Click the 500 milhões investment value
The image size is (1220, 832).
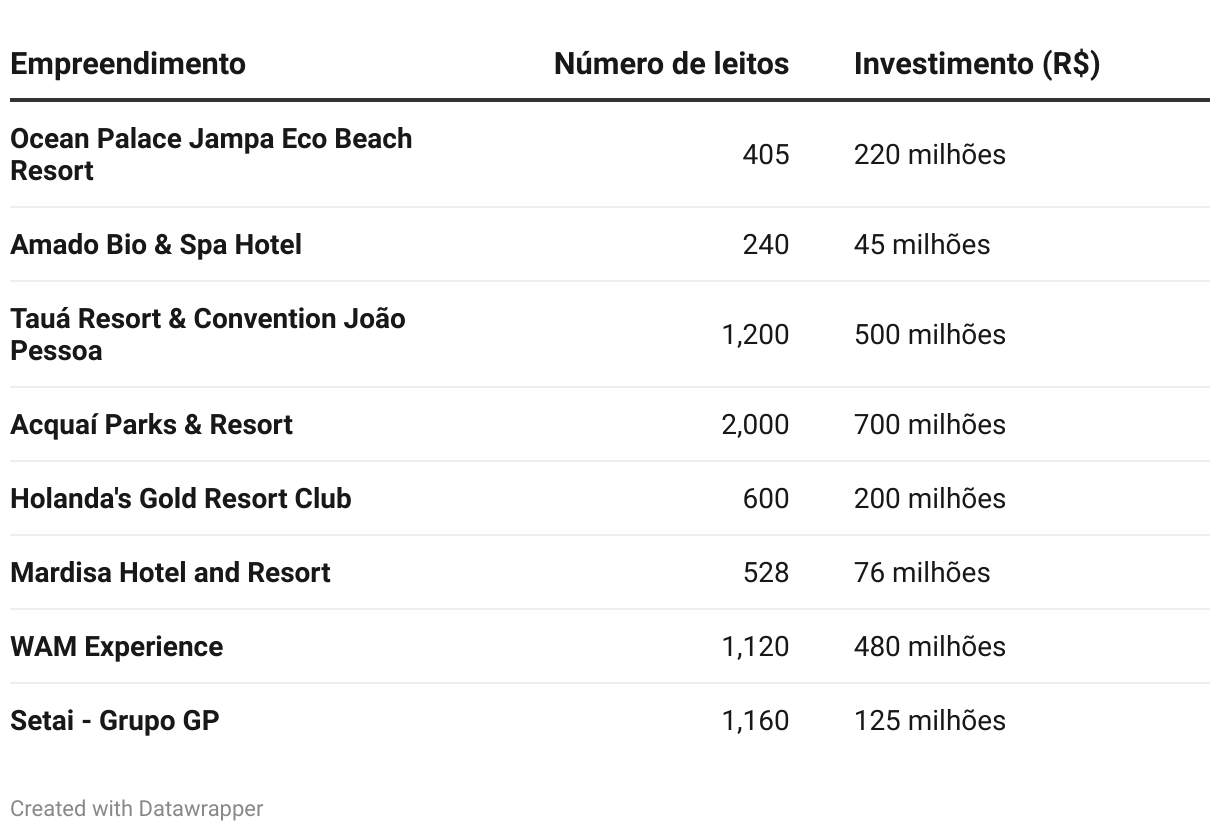point(930,334)
